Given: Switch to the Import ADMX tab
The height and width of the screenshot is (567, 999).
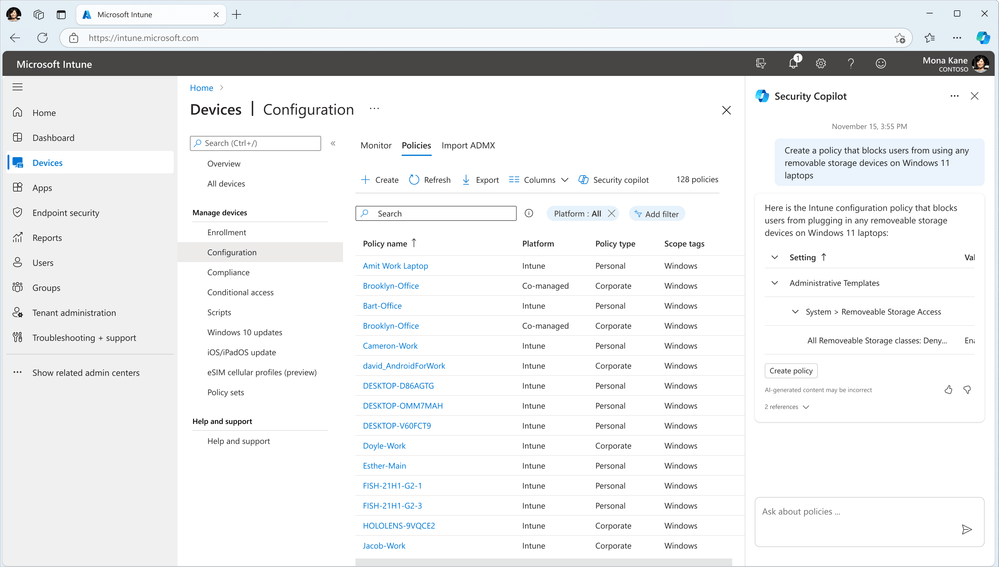Looking at the screenshot, I should click(x=468, y=146).
